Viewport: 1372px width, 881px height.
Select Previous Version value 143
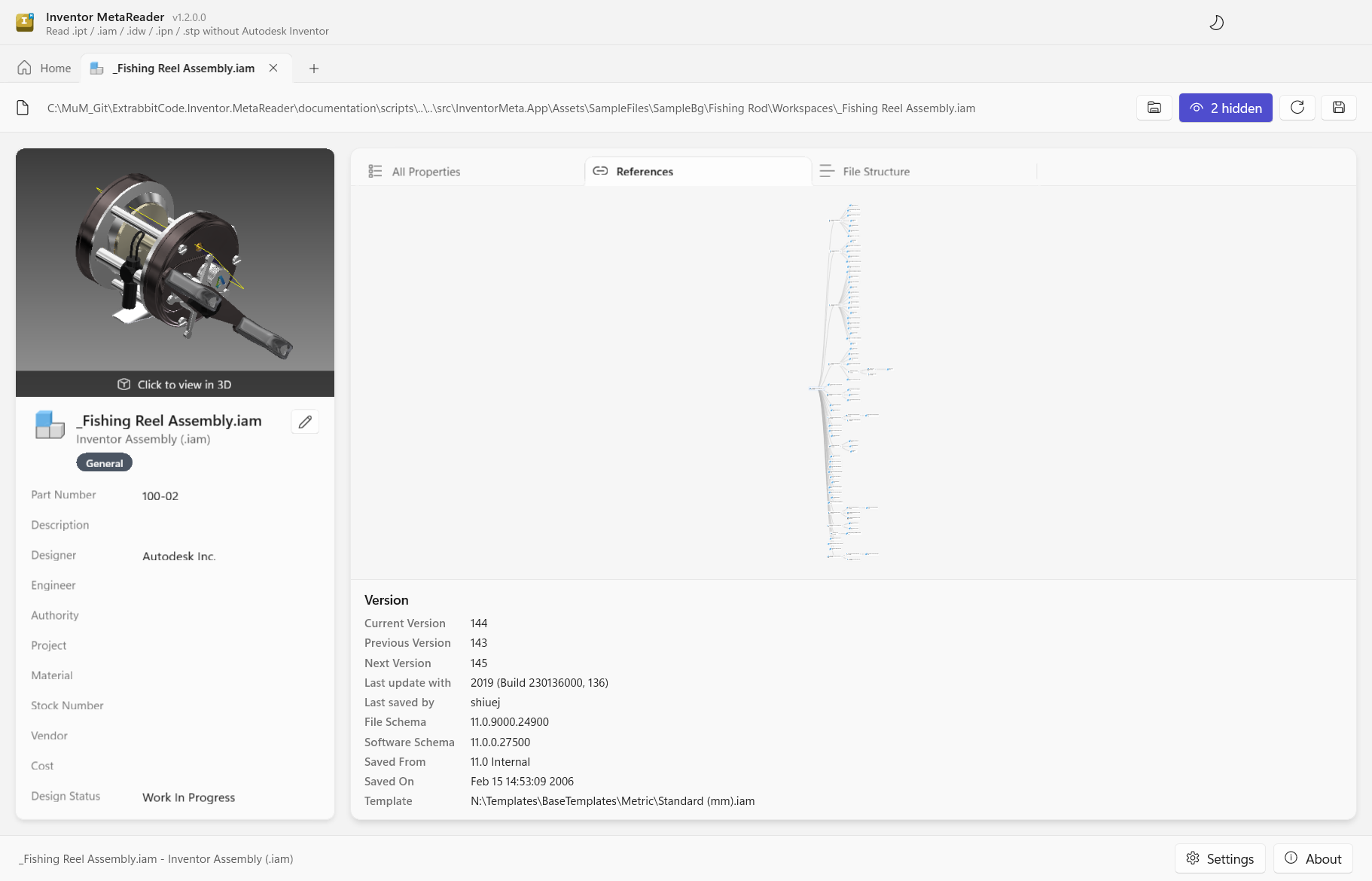point(479,643)
